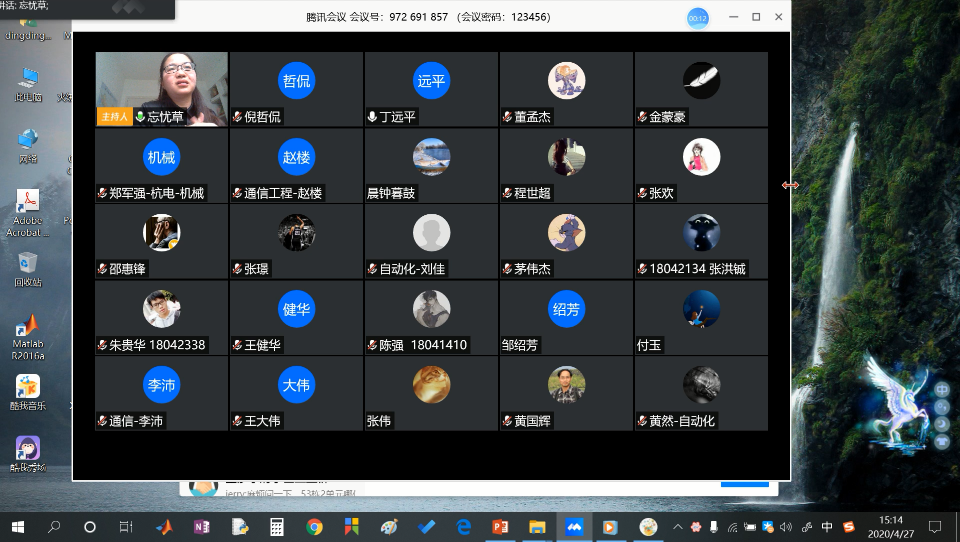Click the 机械 blue avatar circle
The image size is (960, 542).
click(162, 157)
